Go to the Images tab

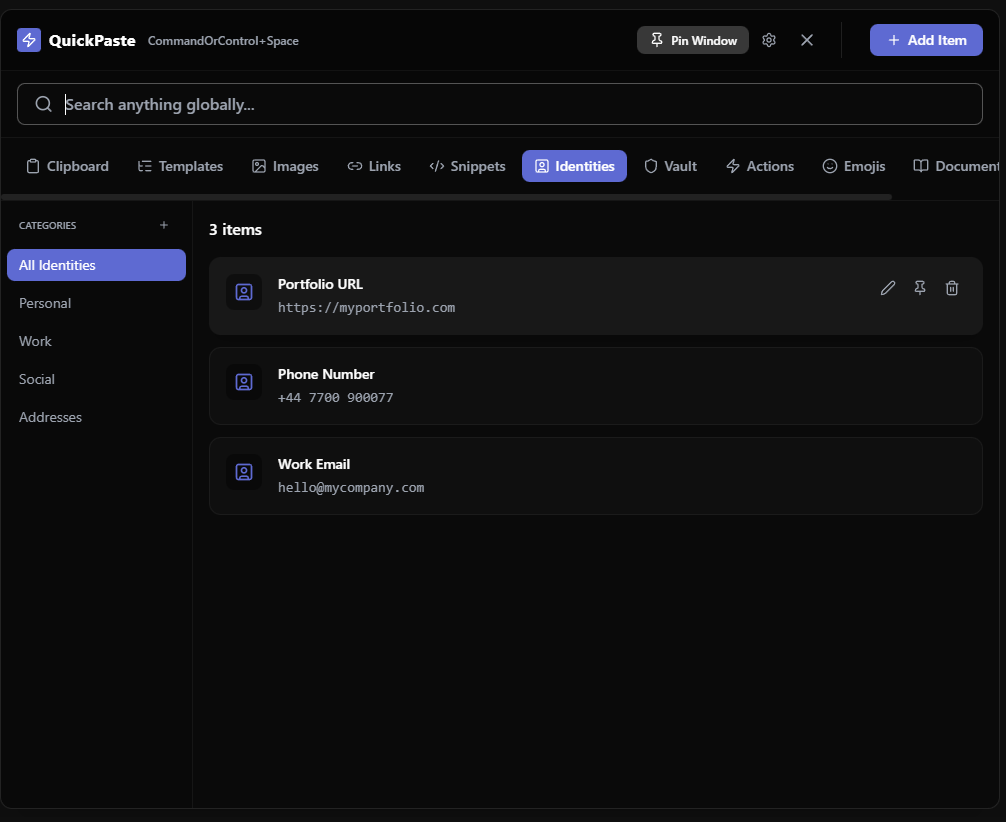pyautogui.click(x=285, y=166)
